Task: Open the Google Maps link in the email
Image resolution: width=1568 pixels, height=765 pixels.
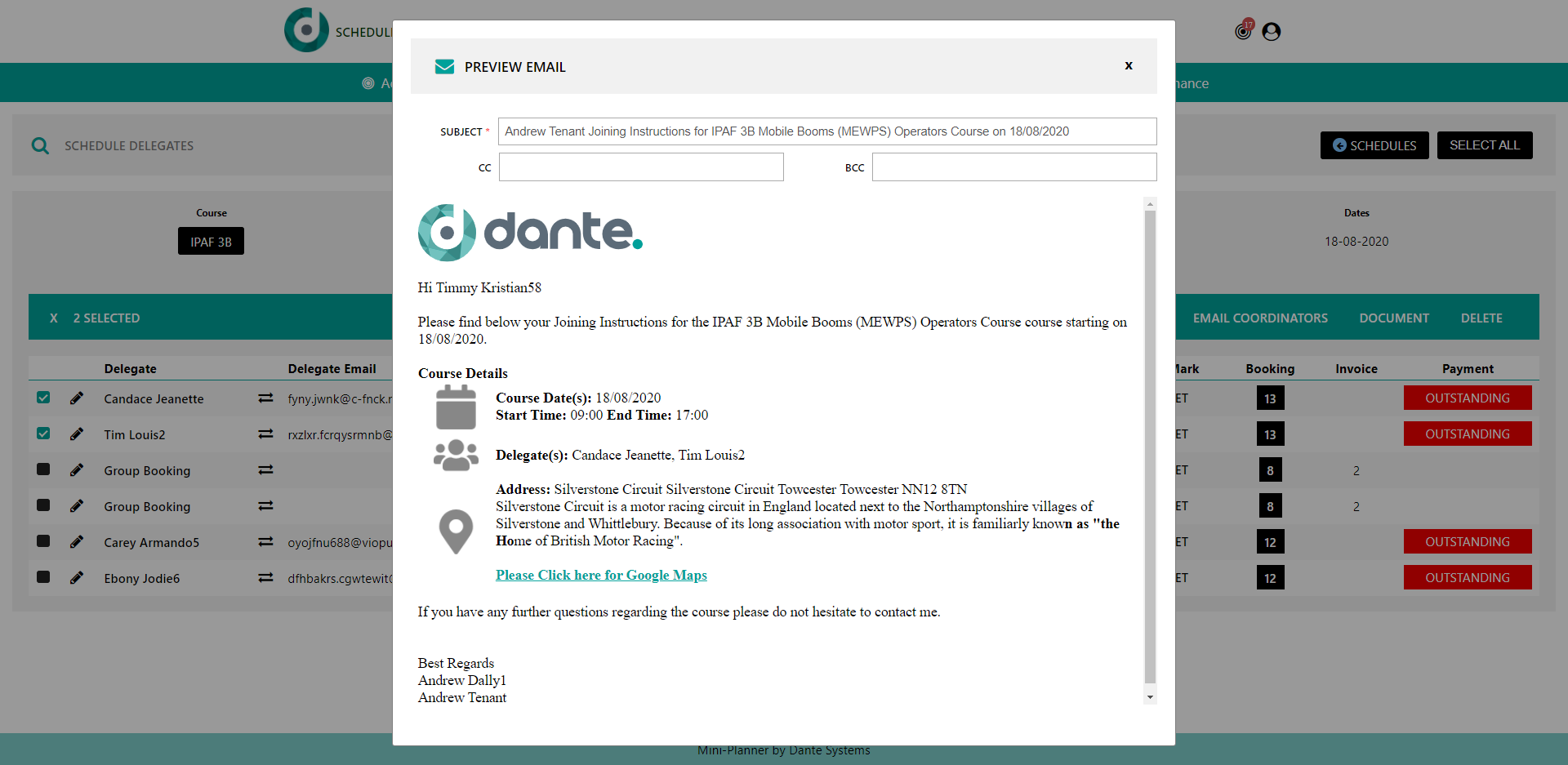Action: (601, 575)
